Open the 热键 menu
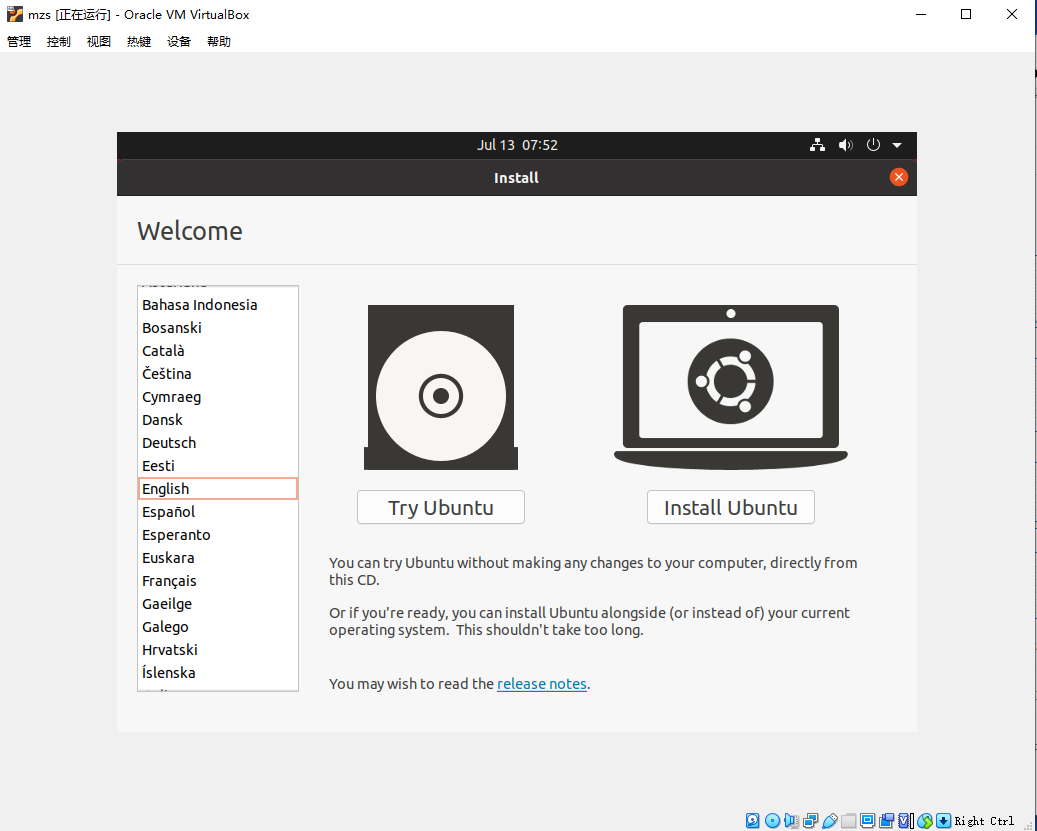 coord(139,42)
